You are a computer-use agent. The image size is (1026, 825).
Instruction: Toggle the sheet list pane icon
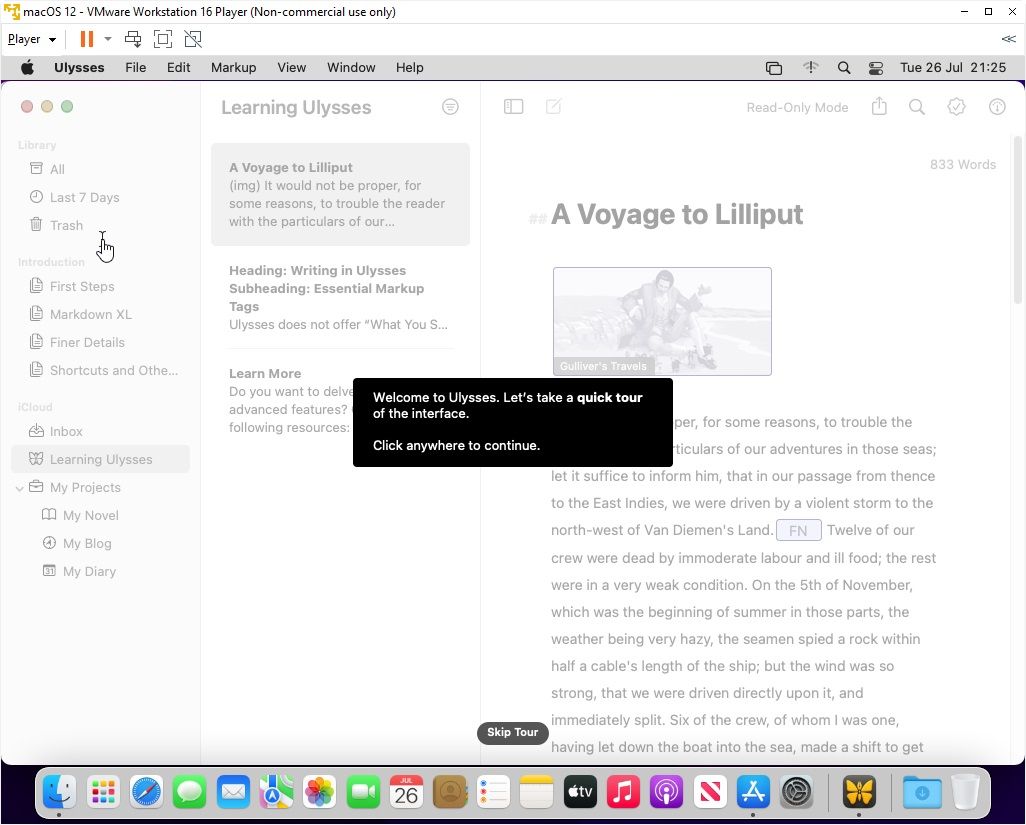513,106
